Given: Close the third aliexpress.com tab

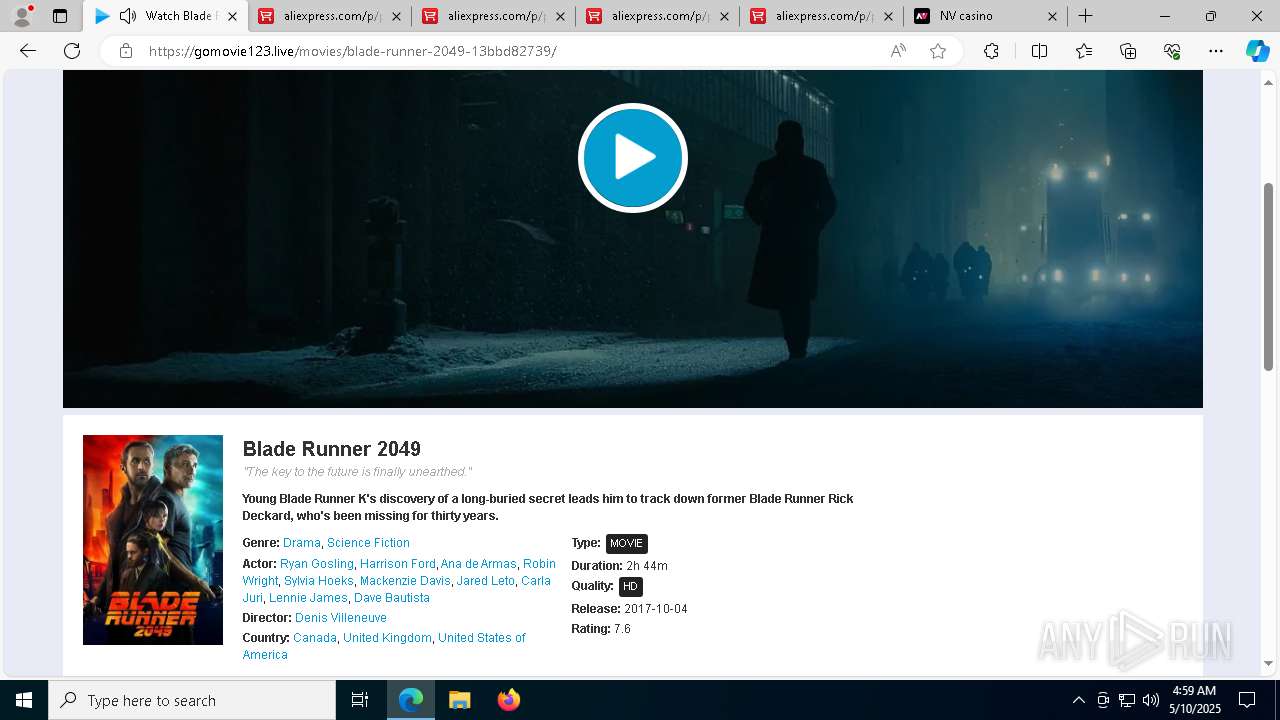Looking at the screenshot, I should [724, 16].
